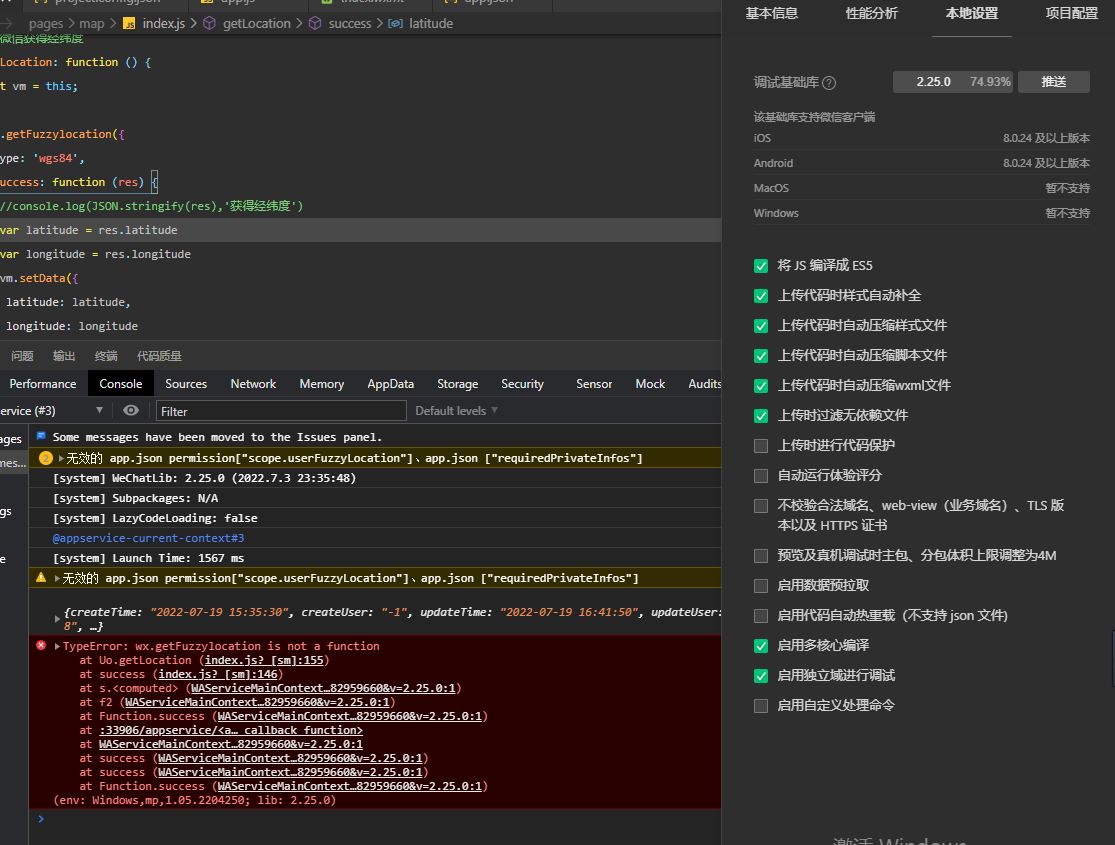Click the success cube icon in breadcrumb
This screenshot has width=1115, height=845.
pos(315,23)
